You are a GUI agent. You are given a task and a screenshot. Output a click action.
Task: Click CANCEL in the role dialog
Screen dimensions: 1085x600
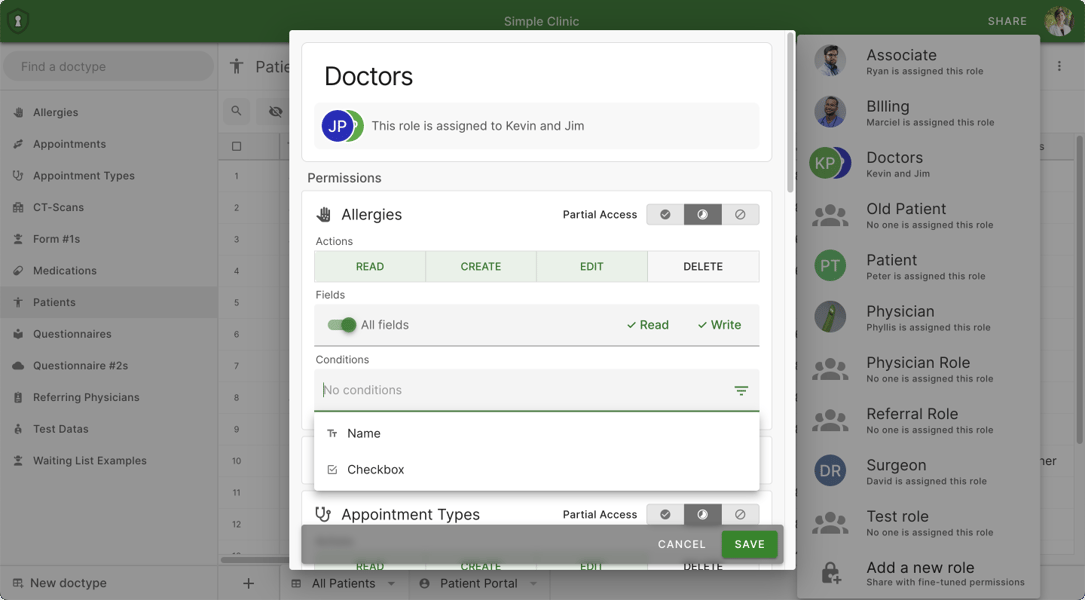point(682,545)
